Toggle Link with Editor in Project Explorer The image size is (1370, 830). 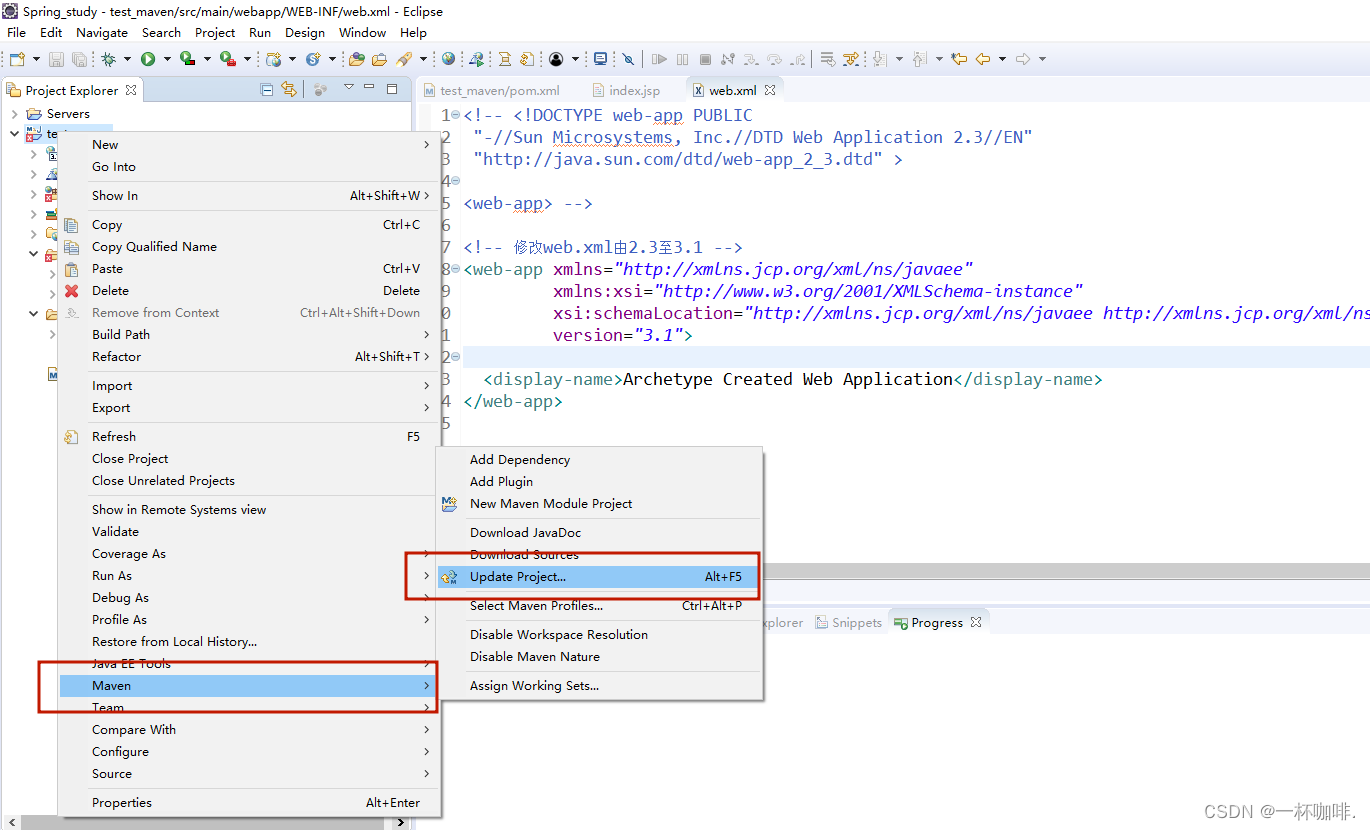[289, 89]
